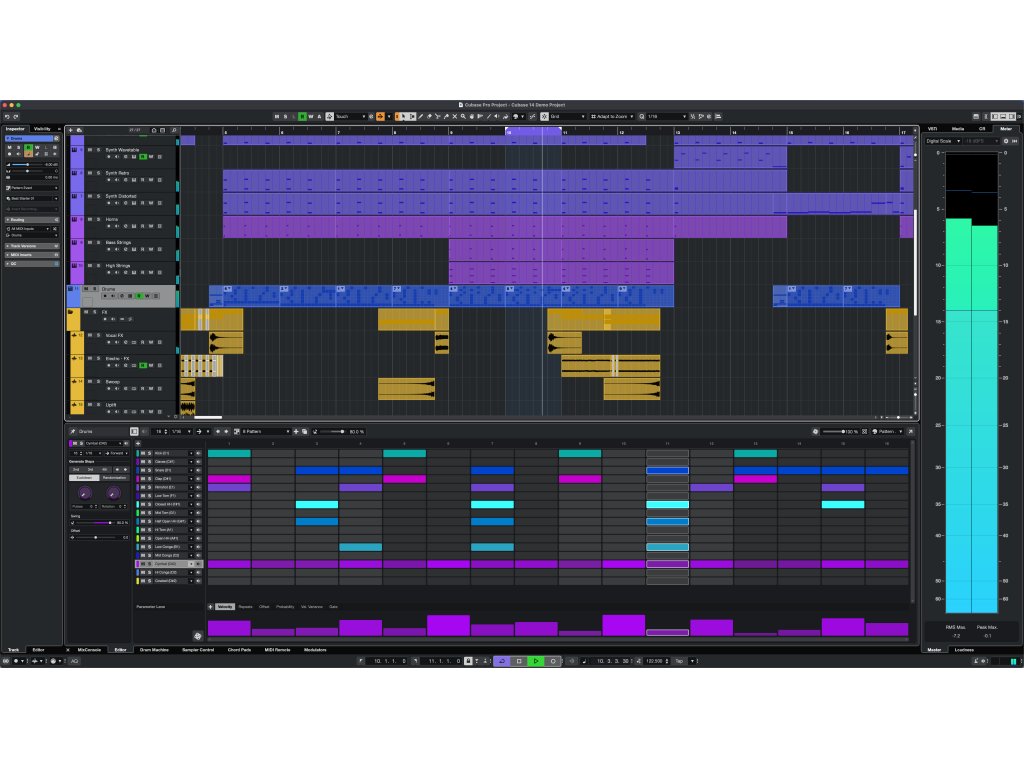Mute the Kick lane in pattern editor
The height and width of the screenshot is (768, 1024).
point(142,453)
